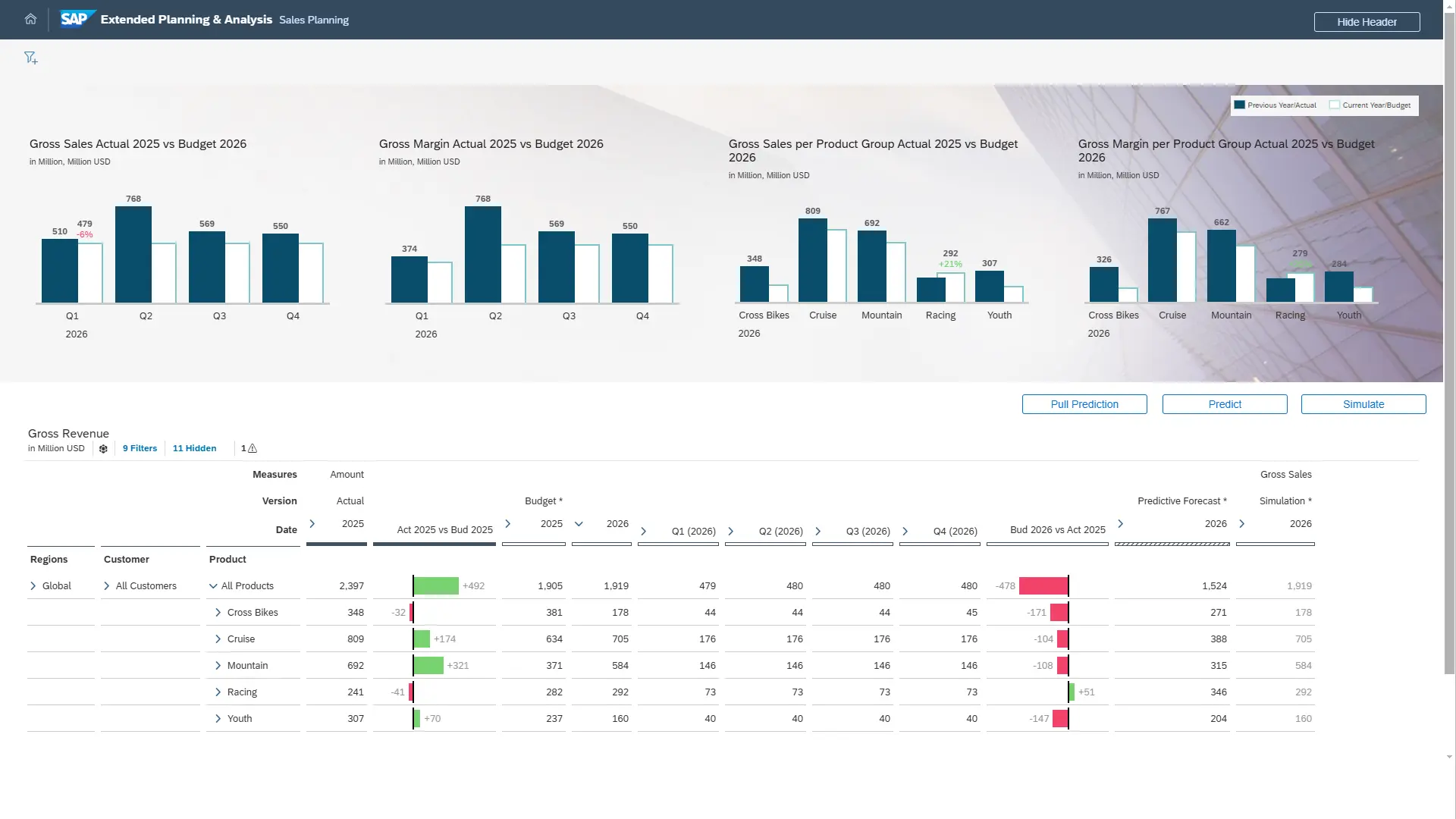Screen dimensions: 1456x819
Task: Open the Budget 2025 dropdown arrow
Action: 578,524
